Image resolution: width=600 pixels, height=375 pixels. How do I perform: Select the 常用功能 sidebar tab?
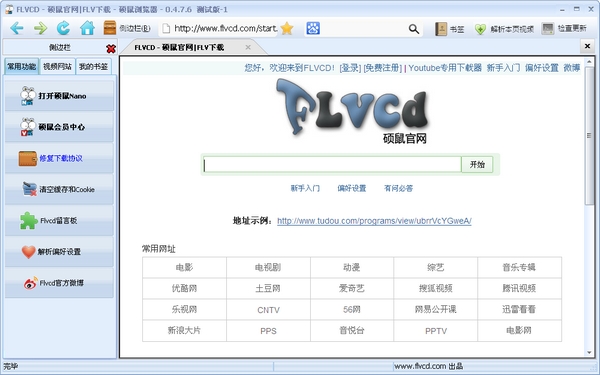[x=21, y=67]
